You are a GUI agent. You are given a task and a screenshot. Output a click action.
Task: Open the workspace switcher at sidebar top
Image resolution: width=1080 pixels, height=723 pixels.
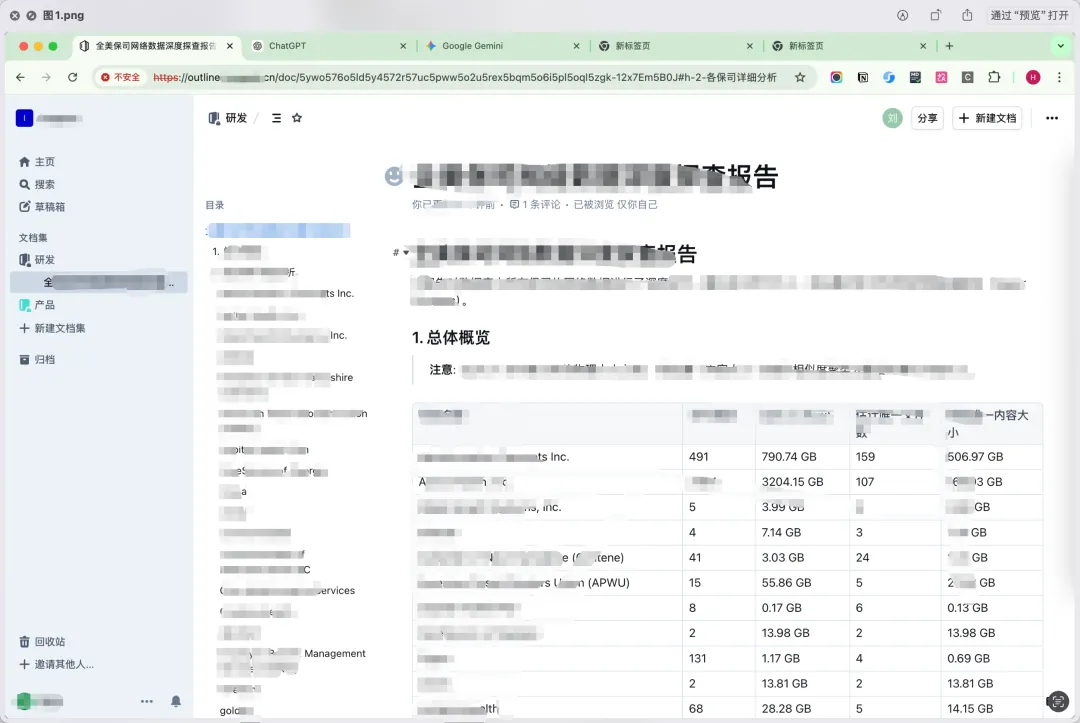tap(48, 118)
